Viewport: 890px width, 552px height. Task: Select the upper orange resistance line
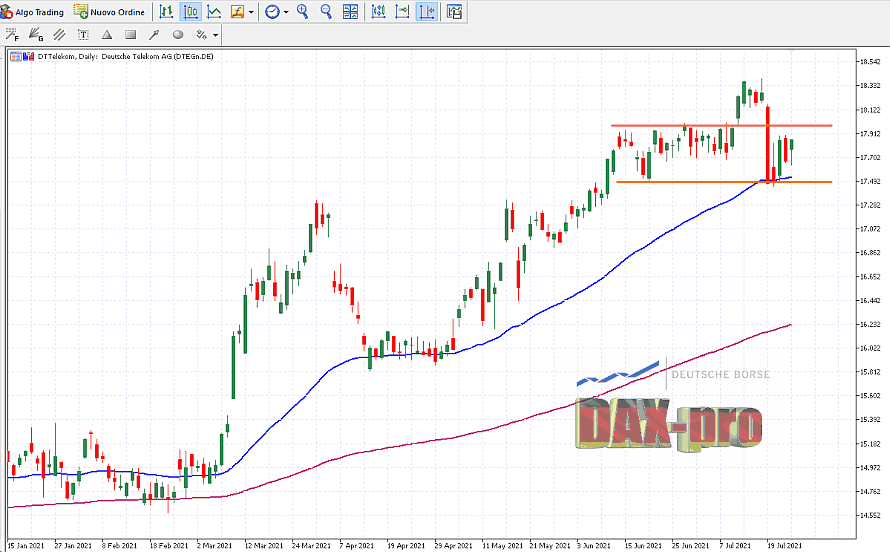click(x=721, y=125)
